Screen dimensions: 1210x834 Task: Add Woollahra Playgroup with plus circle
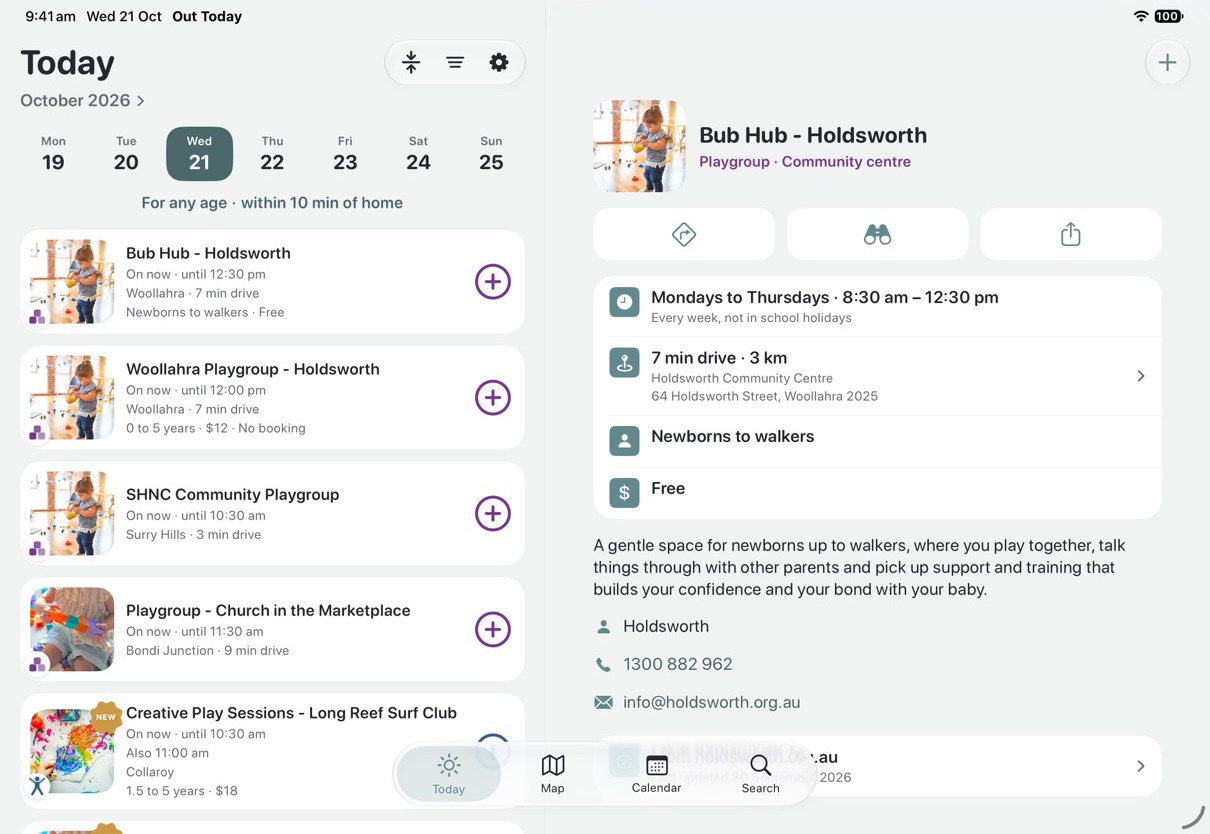[x=493, y=398]
